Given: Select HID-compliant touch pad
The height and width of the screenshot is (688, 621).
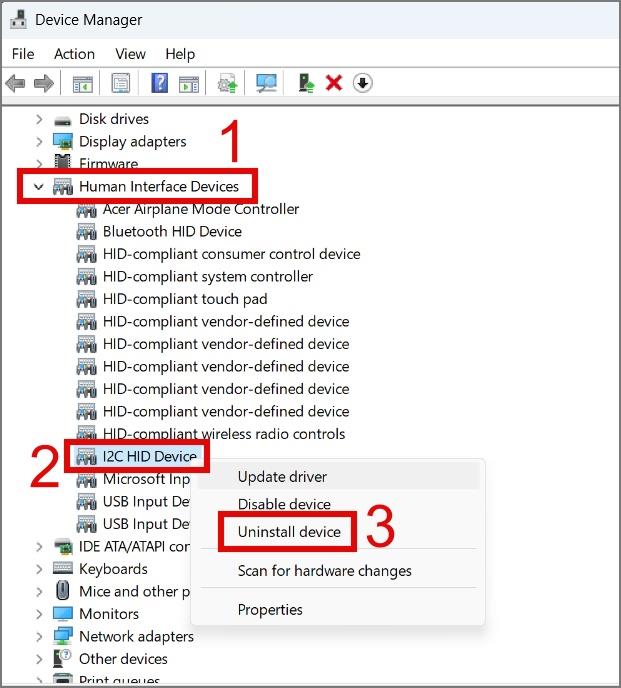Looking at the screenshot, I should (185, 299).
